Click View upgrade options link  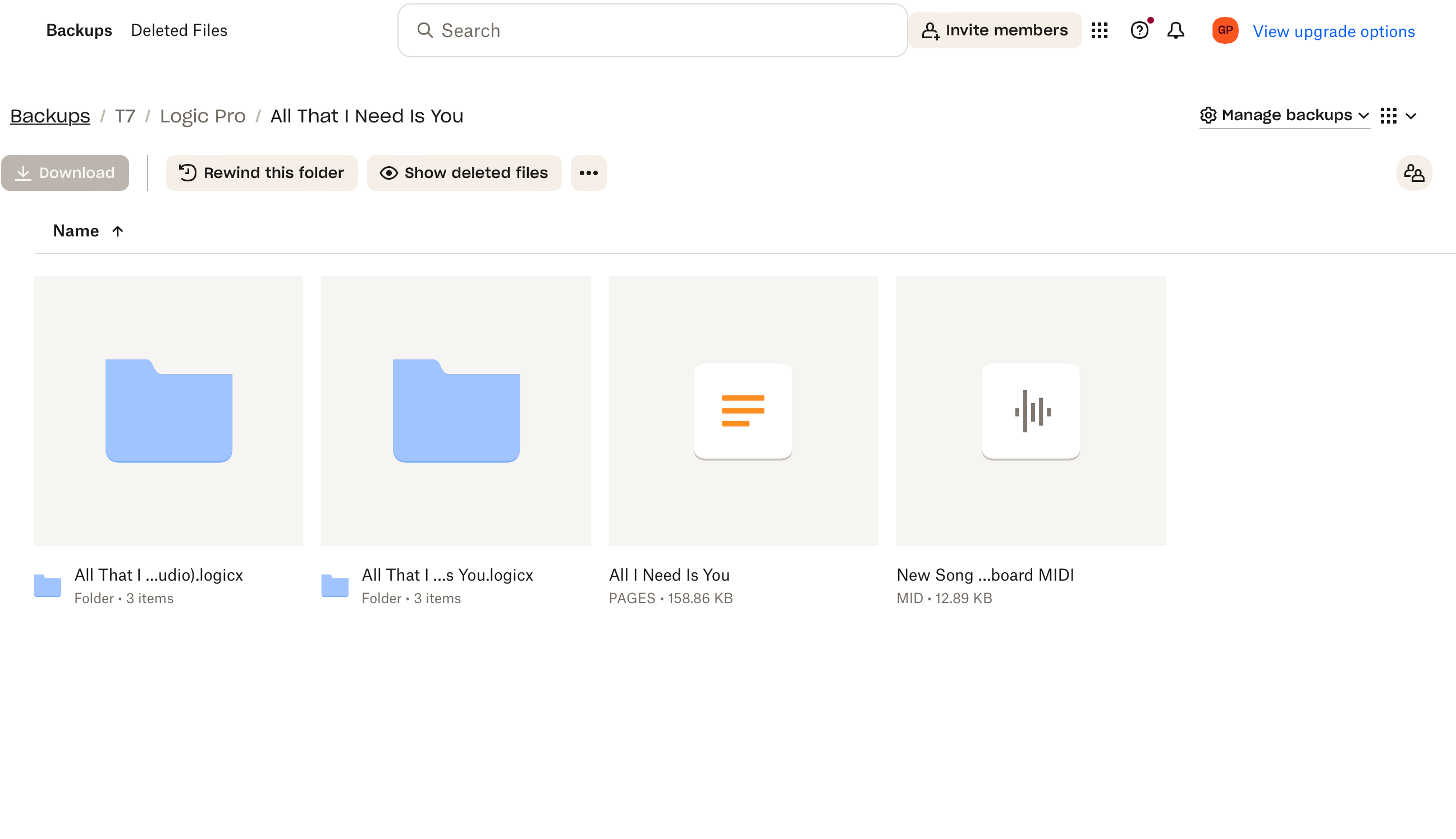(1333, 31)
